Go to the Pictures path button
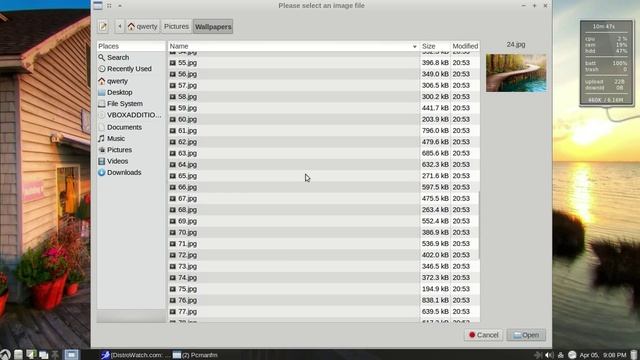Image resolution: width=640 pixels, height=360 pixels. (x=176, y=27)
